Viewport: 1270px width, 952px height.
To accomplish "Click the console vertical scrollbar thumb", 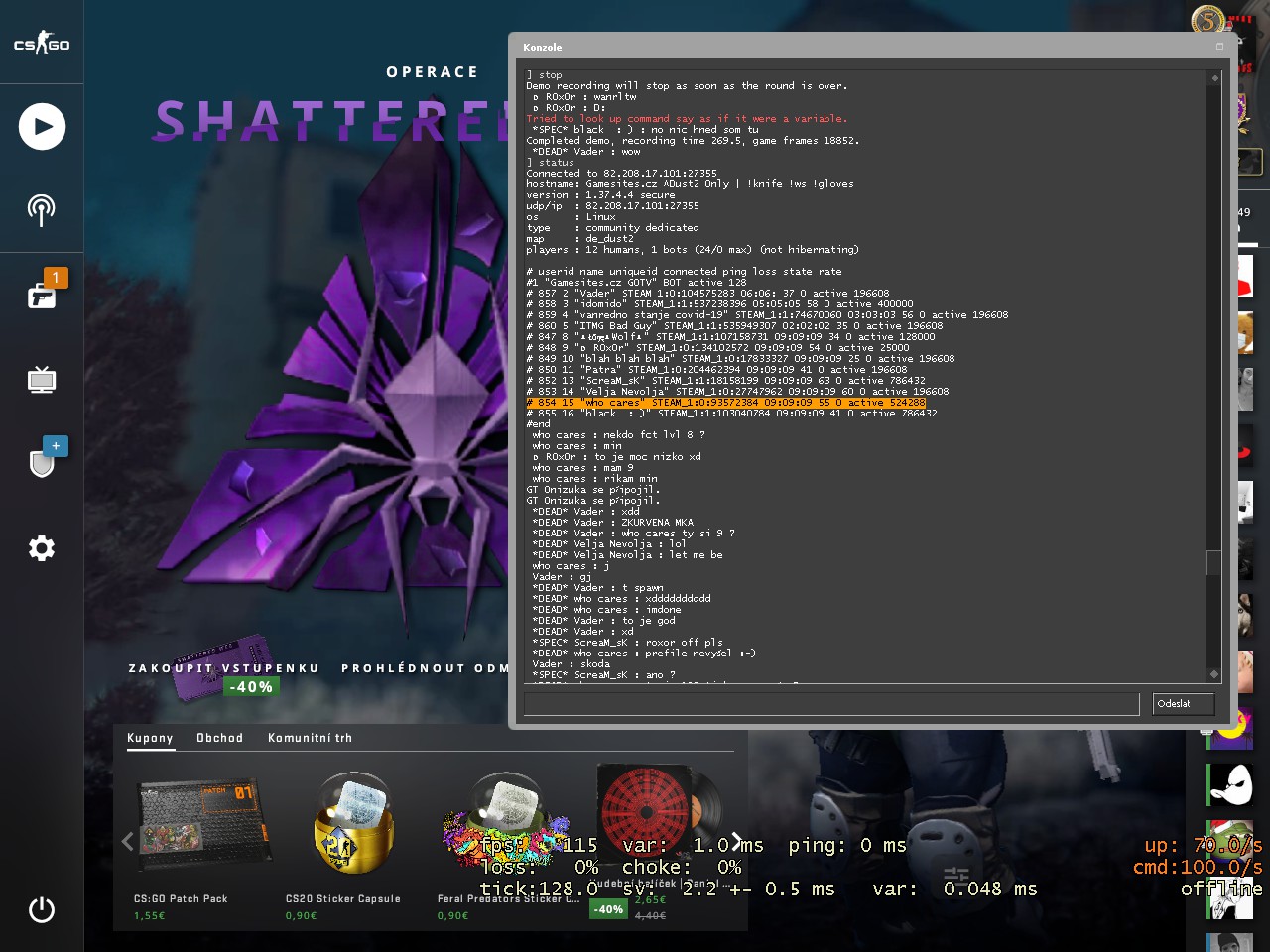I will pyautogui.click(x=1214, y=562).
